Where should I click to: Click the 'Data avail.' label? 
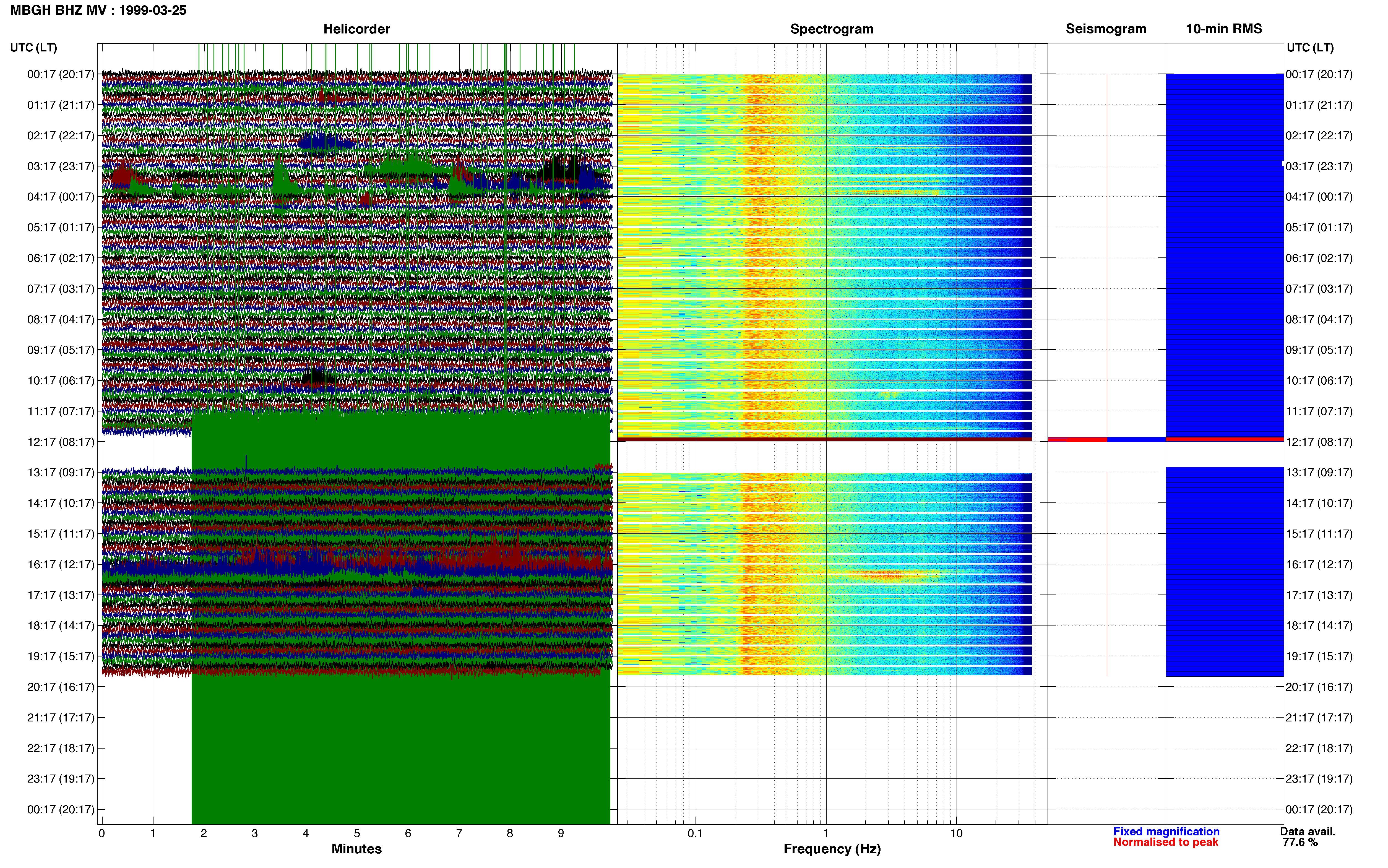[x=1308, y=831]
